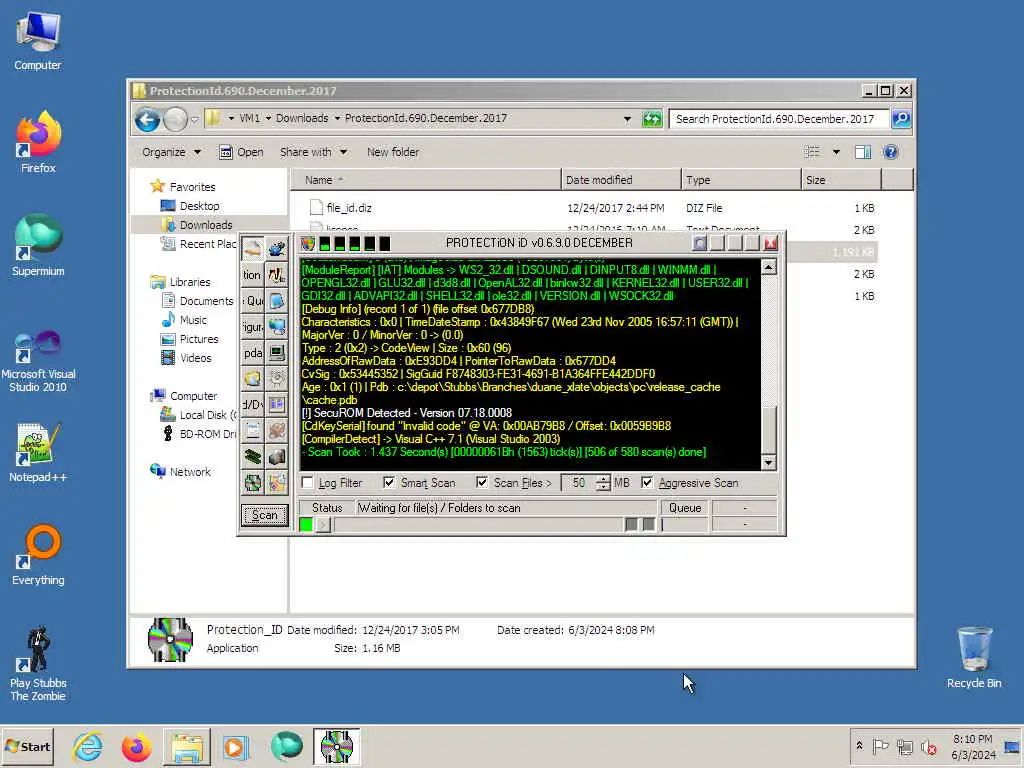The height and width of the screenshot is (768, 1024).
Task: Click the yellow folder icon in Protection ID sidebar
Action: (x=253, y=379)
